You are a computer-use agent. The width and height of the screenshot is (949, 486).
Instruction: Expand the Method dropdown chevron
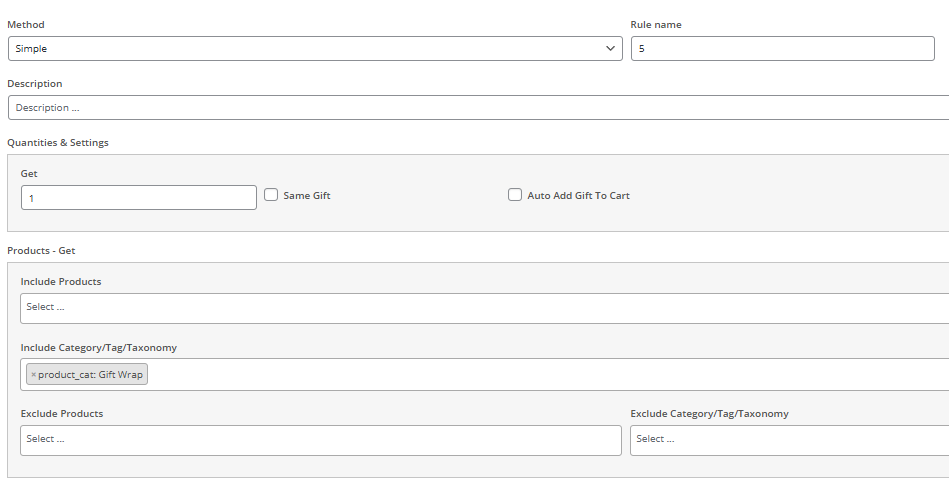click(x=611, y=48)
